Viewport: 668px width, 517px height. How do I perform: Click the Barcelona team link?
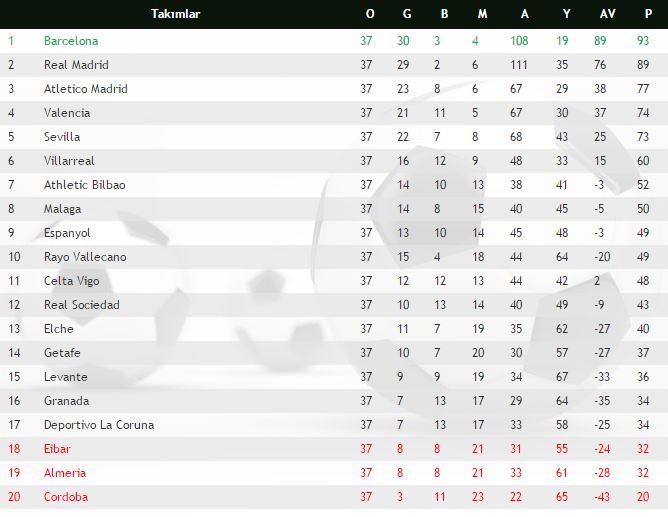coord(71,41)
